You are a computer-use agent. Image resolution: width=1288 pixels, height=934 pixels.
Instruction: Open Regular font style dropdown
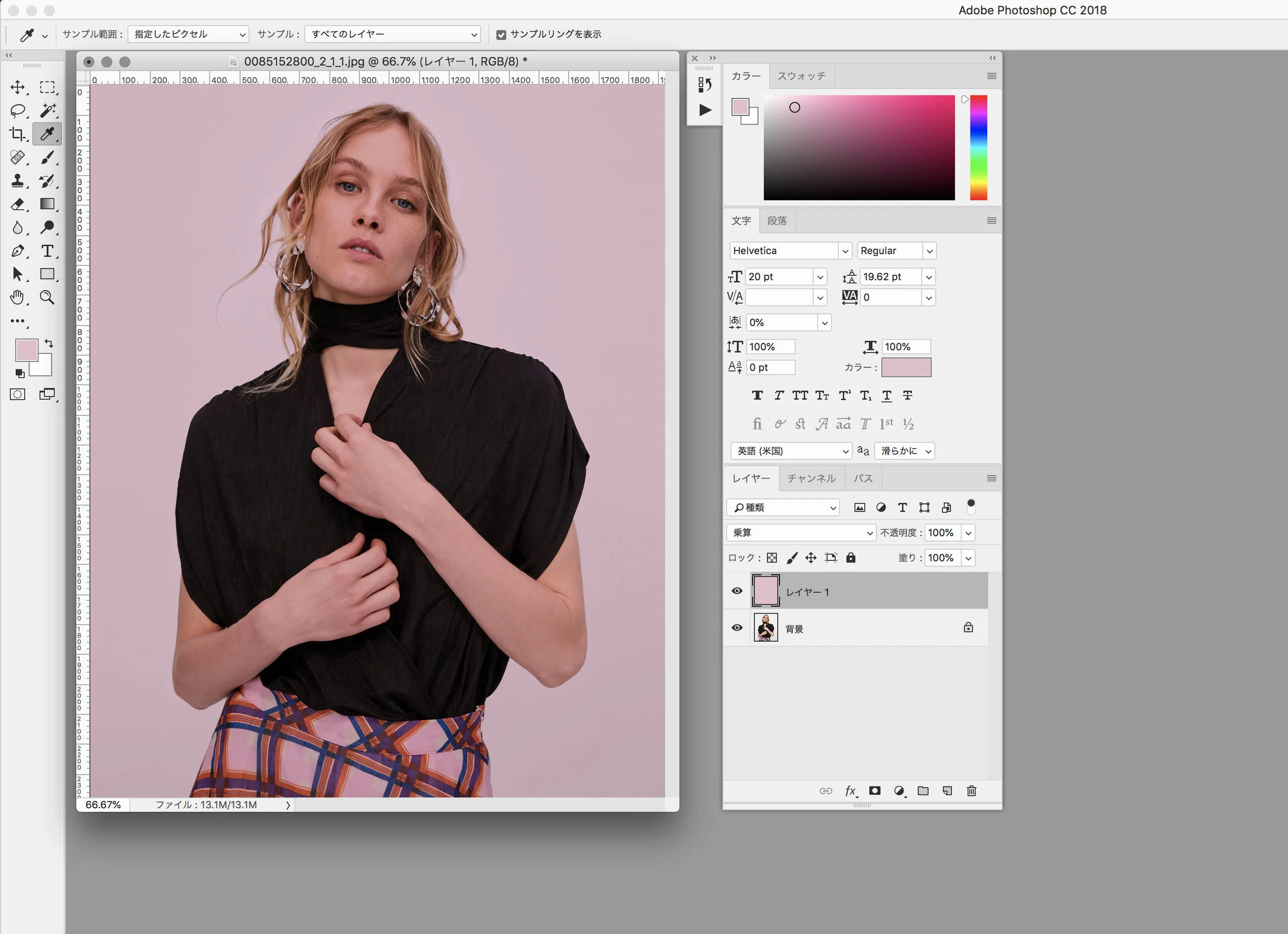(929, 251)
